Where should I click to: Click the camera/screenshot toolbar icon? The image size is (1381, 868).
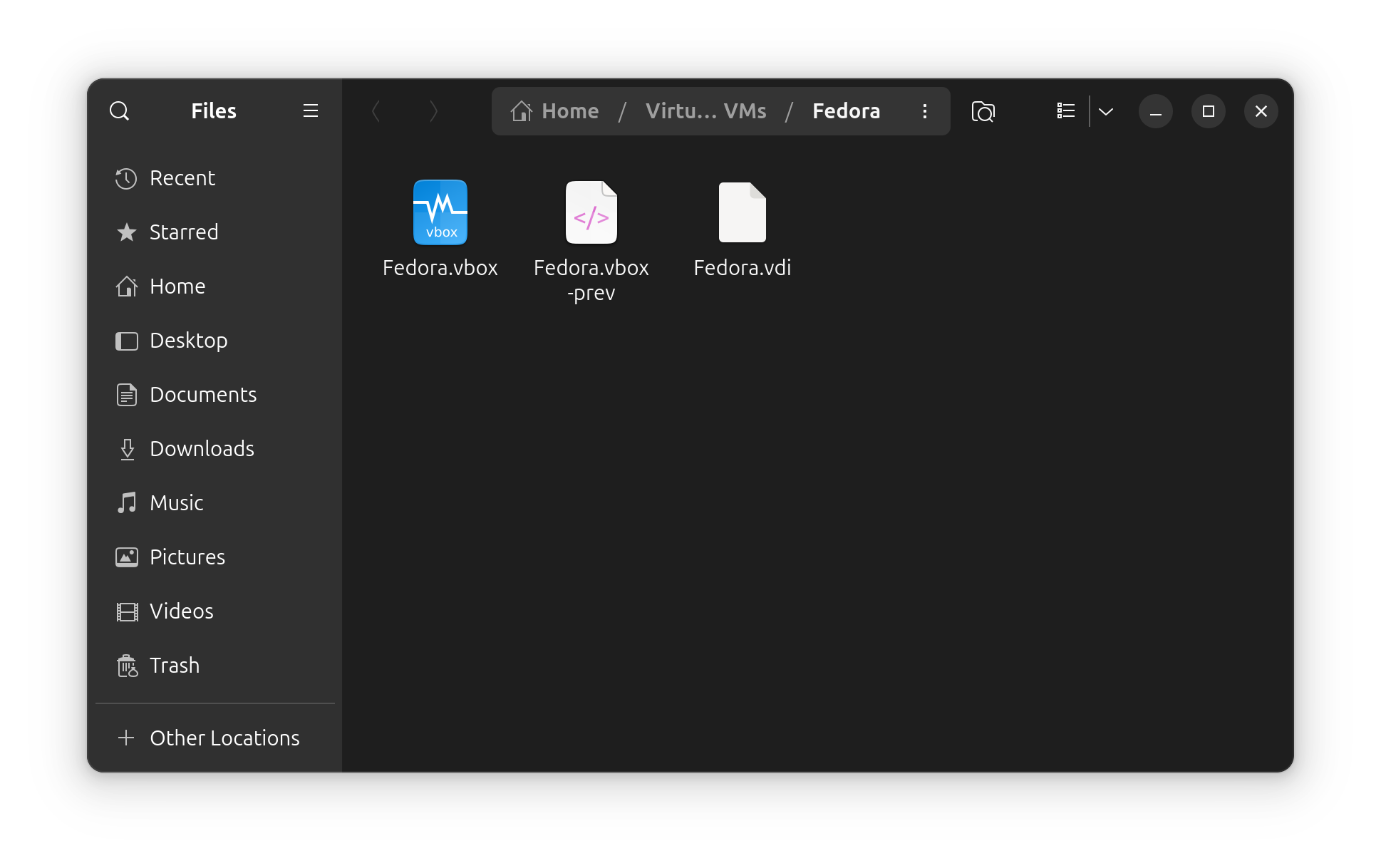pyautogui.click(x=984, y=111)
